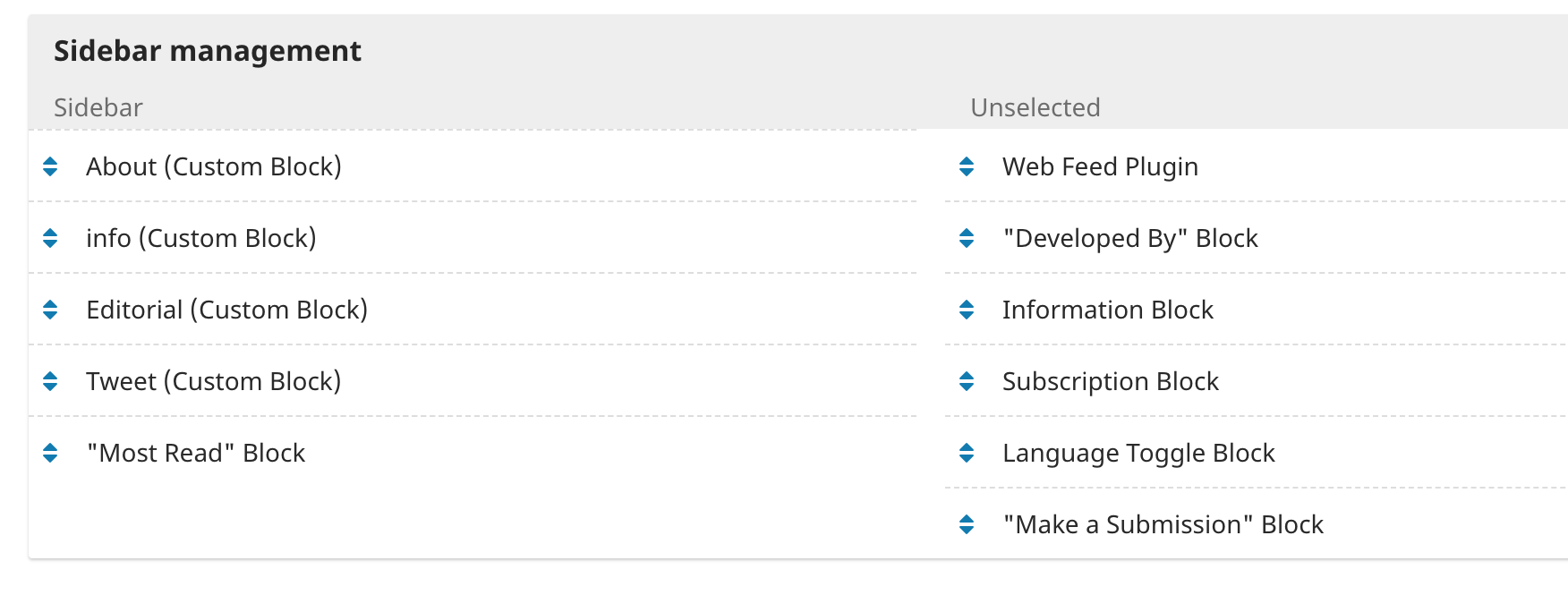Image resolution: width=1568 pixels, height=612 pixels.
Task: Select the Editorial (Custom Block) entry
Action: point(473,310)
